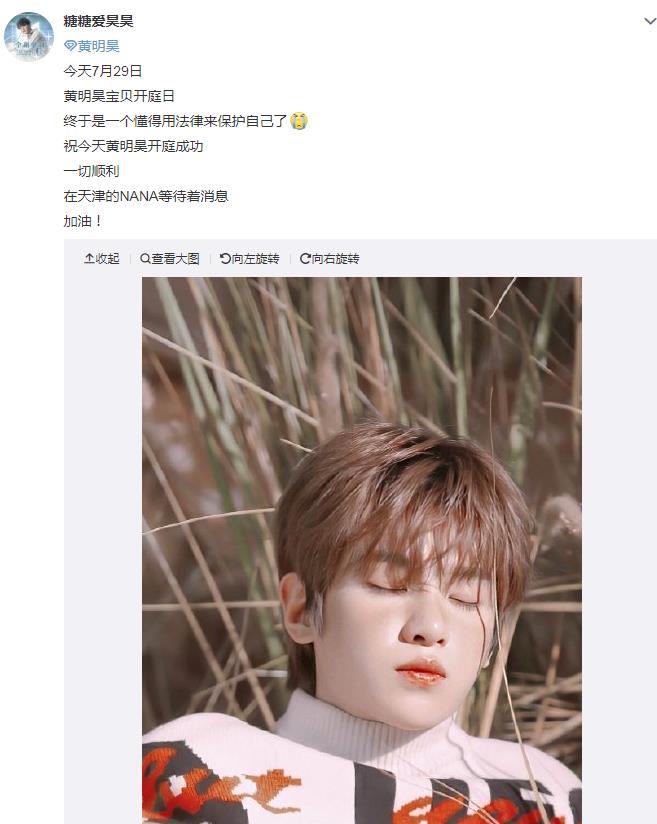The image size is (657, 824).
Task: Click the post line 今天7月29日
Action: click(x=103, y=71)
